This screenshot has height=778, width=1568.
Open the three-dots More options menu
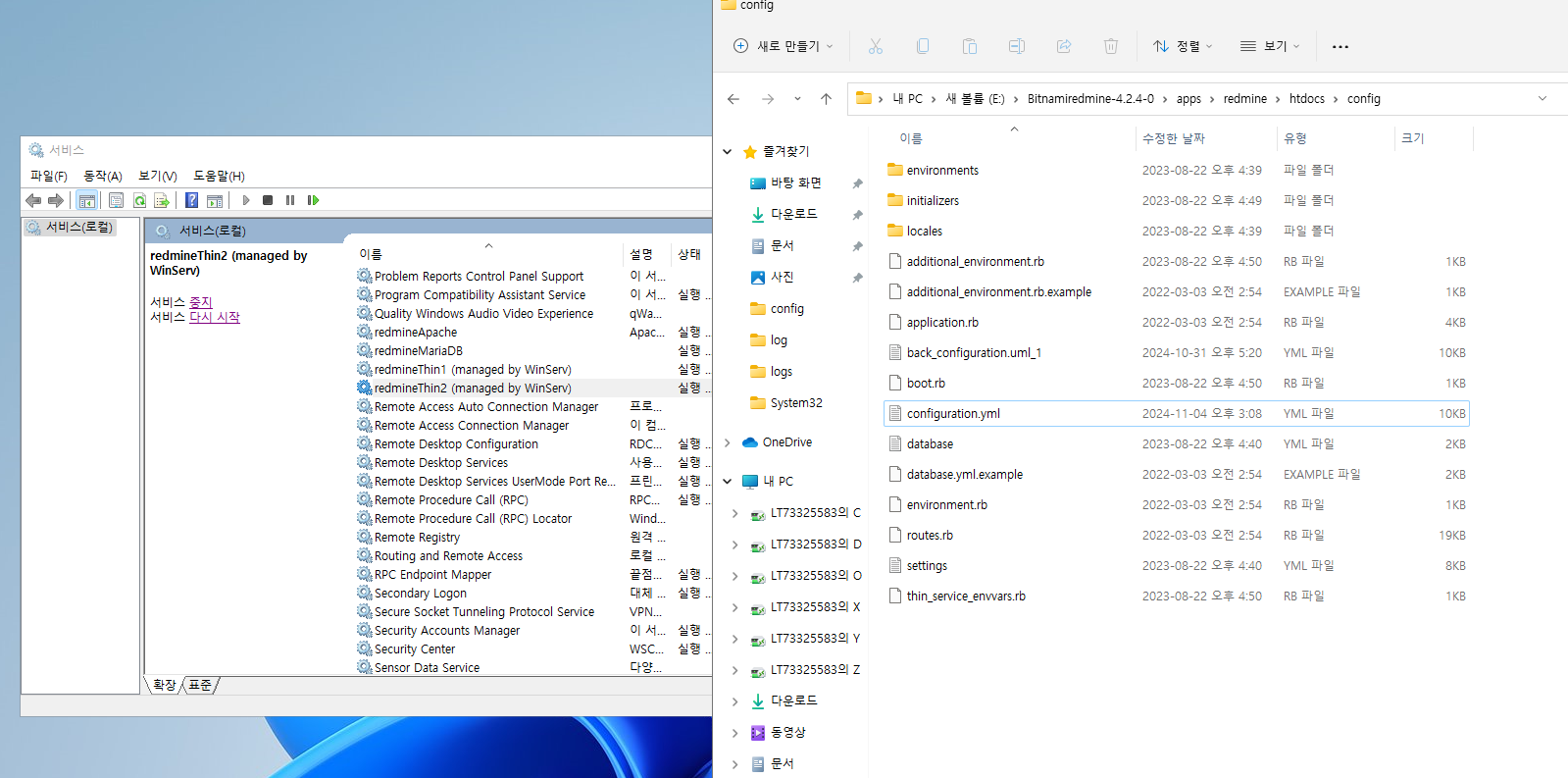(1340, 46)
